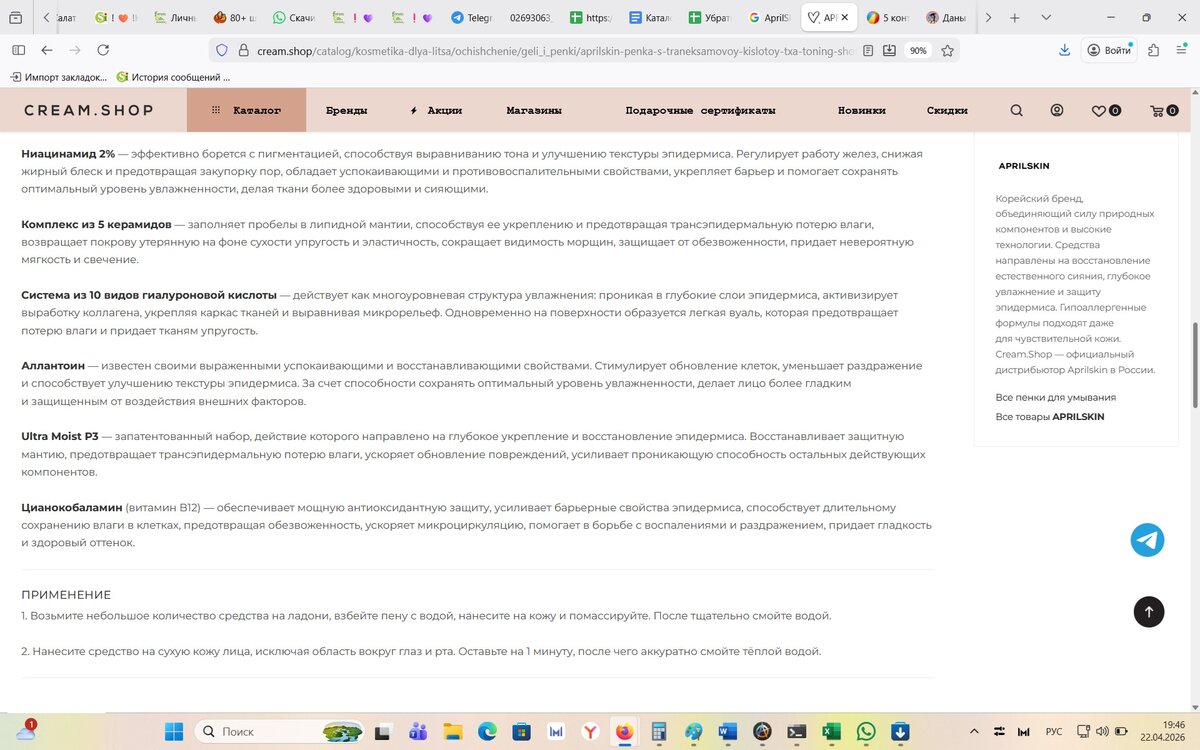Viewport: 1200px width, 750px height.
Task: Open the shopping cart icon
Action: [1157, 111]
